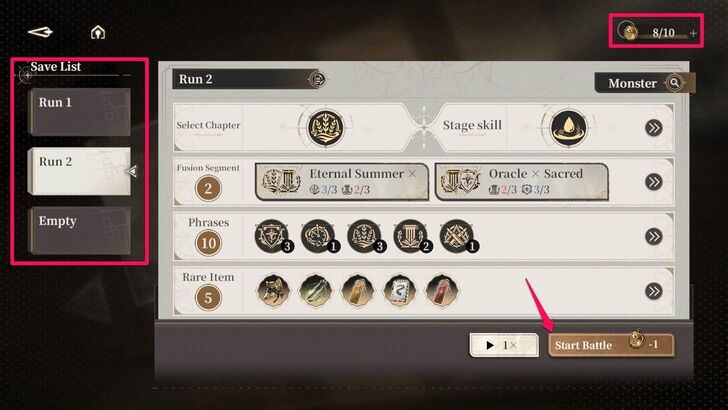Select the Empty save slot
The height and width of the screenshot is (410, 728).
point(79,231)
